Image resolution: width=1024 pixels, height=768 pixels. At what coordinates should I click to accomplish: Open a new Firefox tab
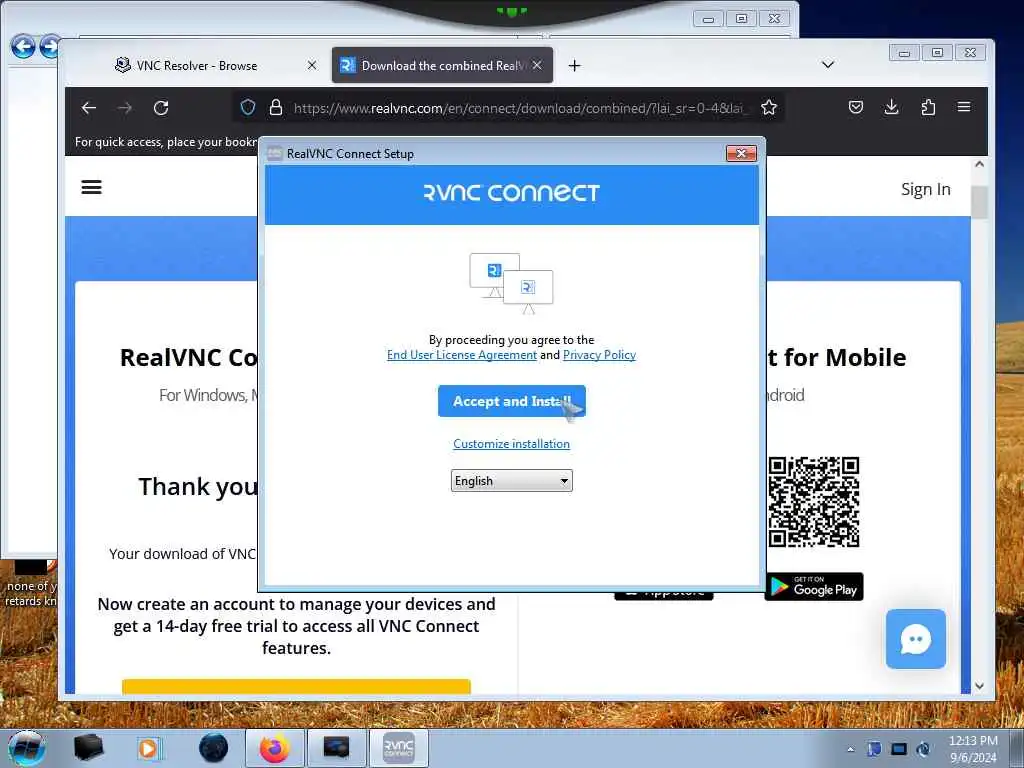[x=574, y=65]
